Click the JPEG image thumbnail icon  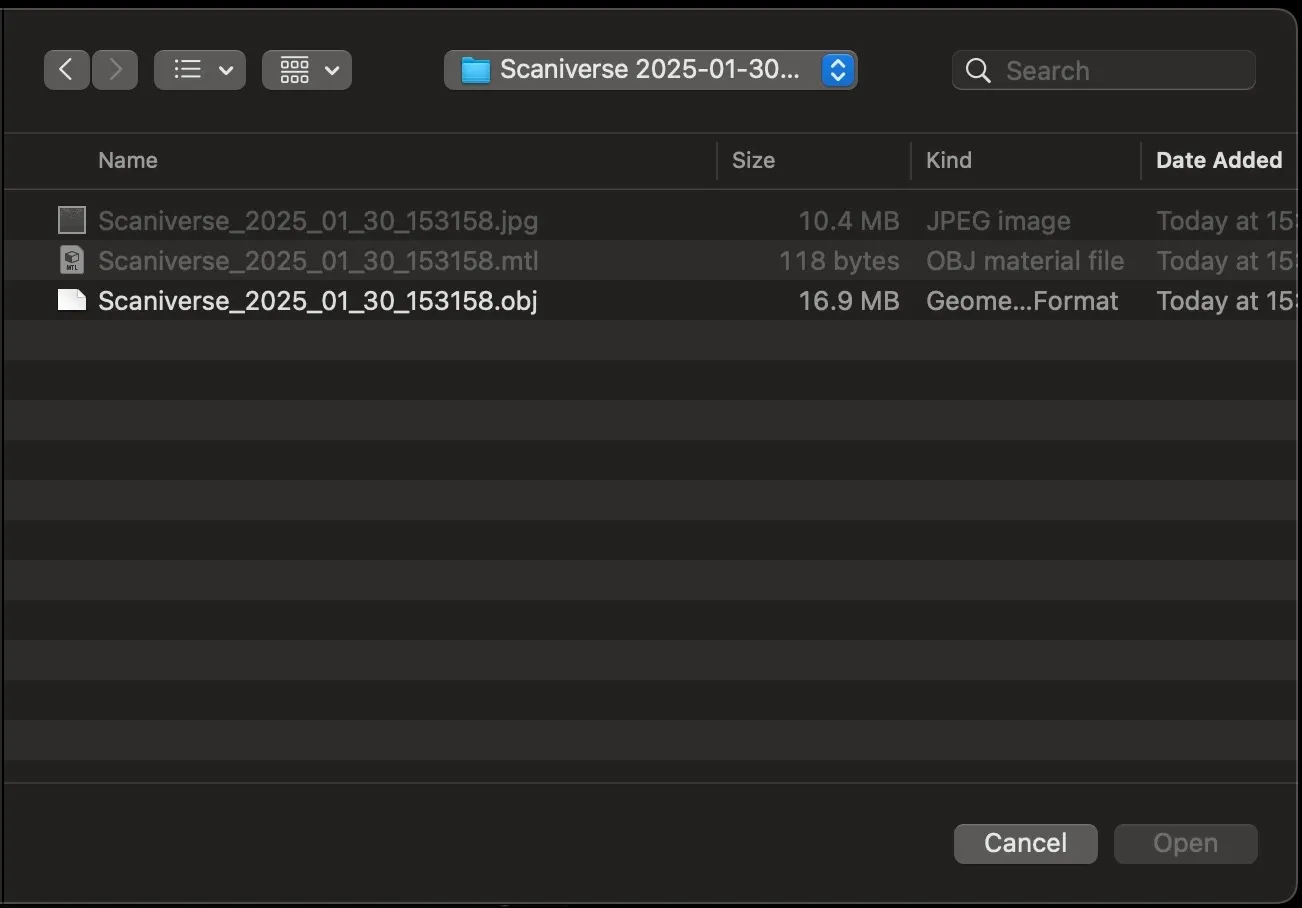click(x=72, y=220)
